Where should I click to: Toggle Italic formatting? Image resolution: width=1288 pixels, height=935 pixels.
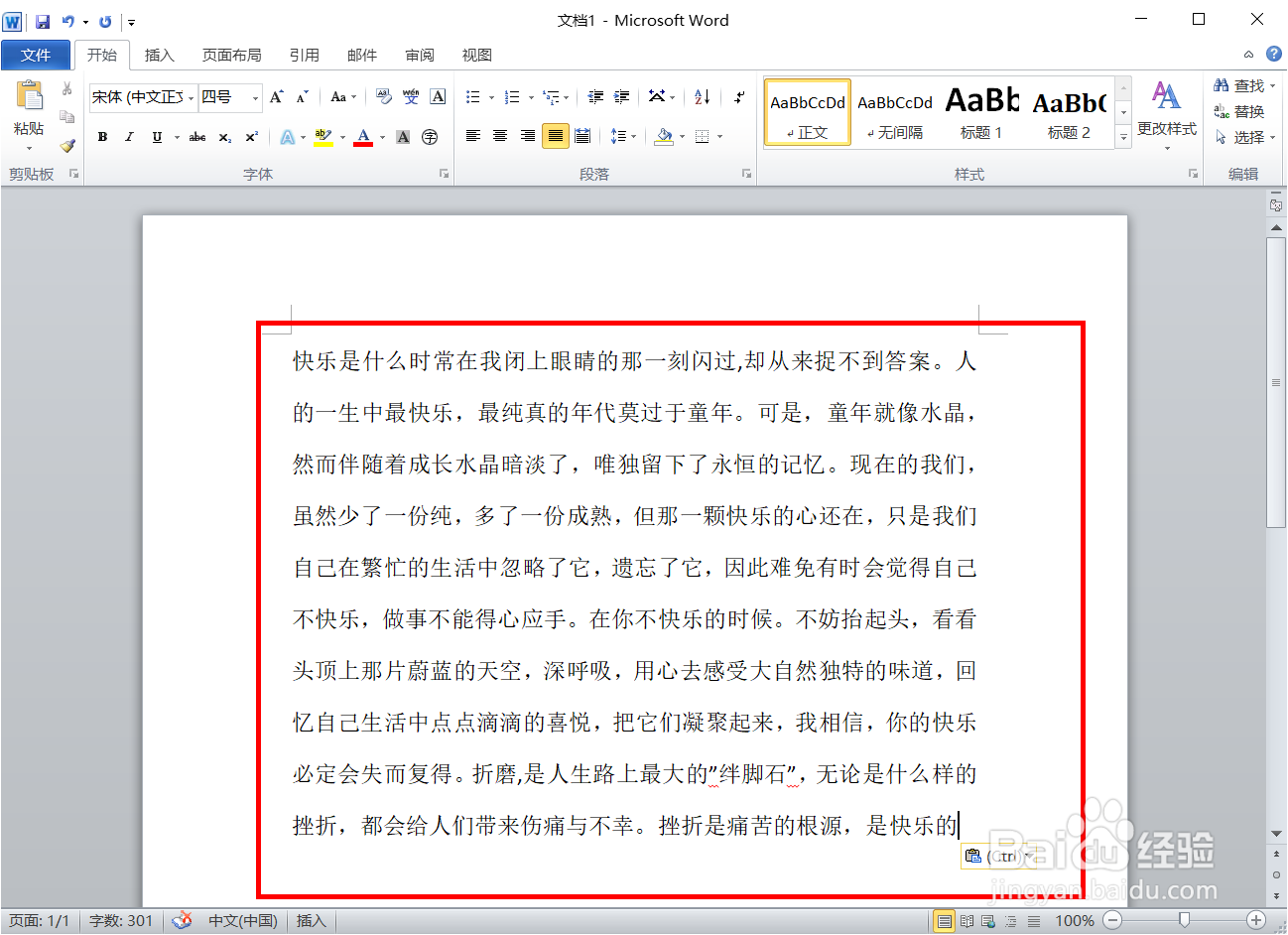129,137
